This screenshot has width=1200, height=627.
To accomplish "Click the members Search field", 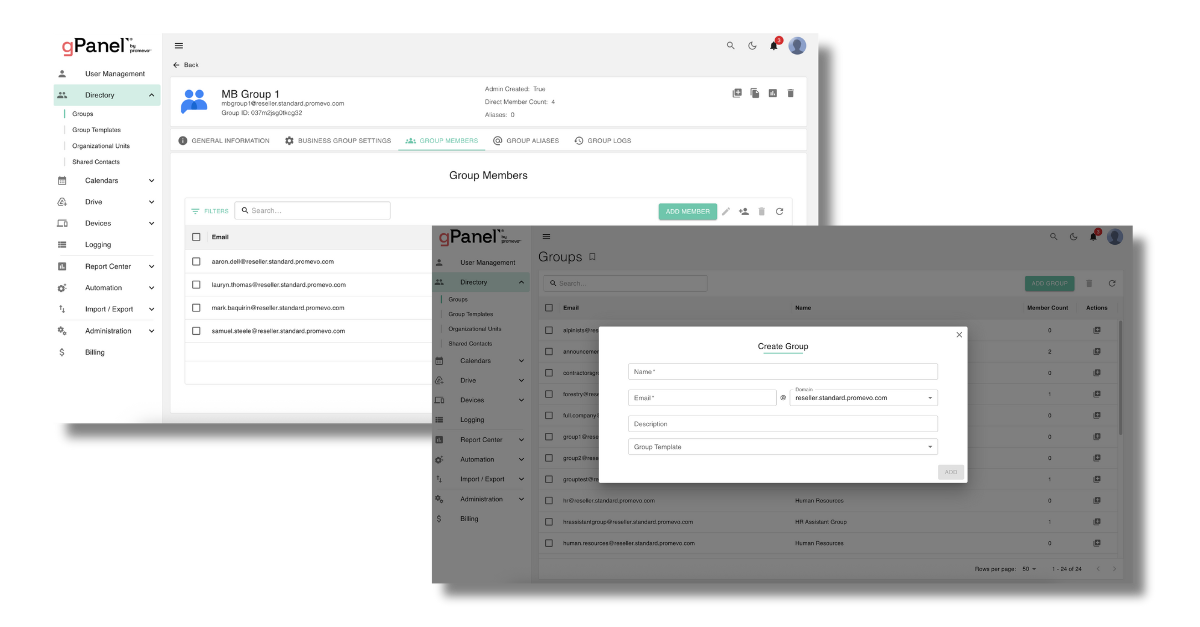I will pyautogui.click(x=312, y=211).
